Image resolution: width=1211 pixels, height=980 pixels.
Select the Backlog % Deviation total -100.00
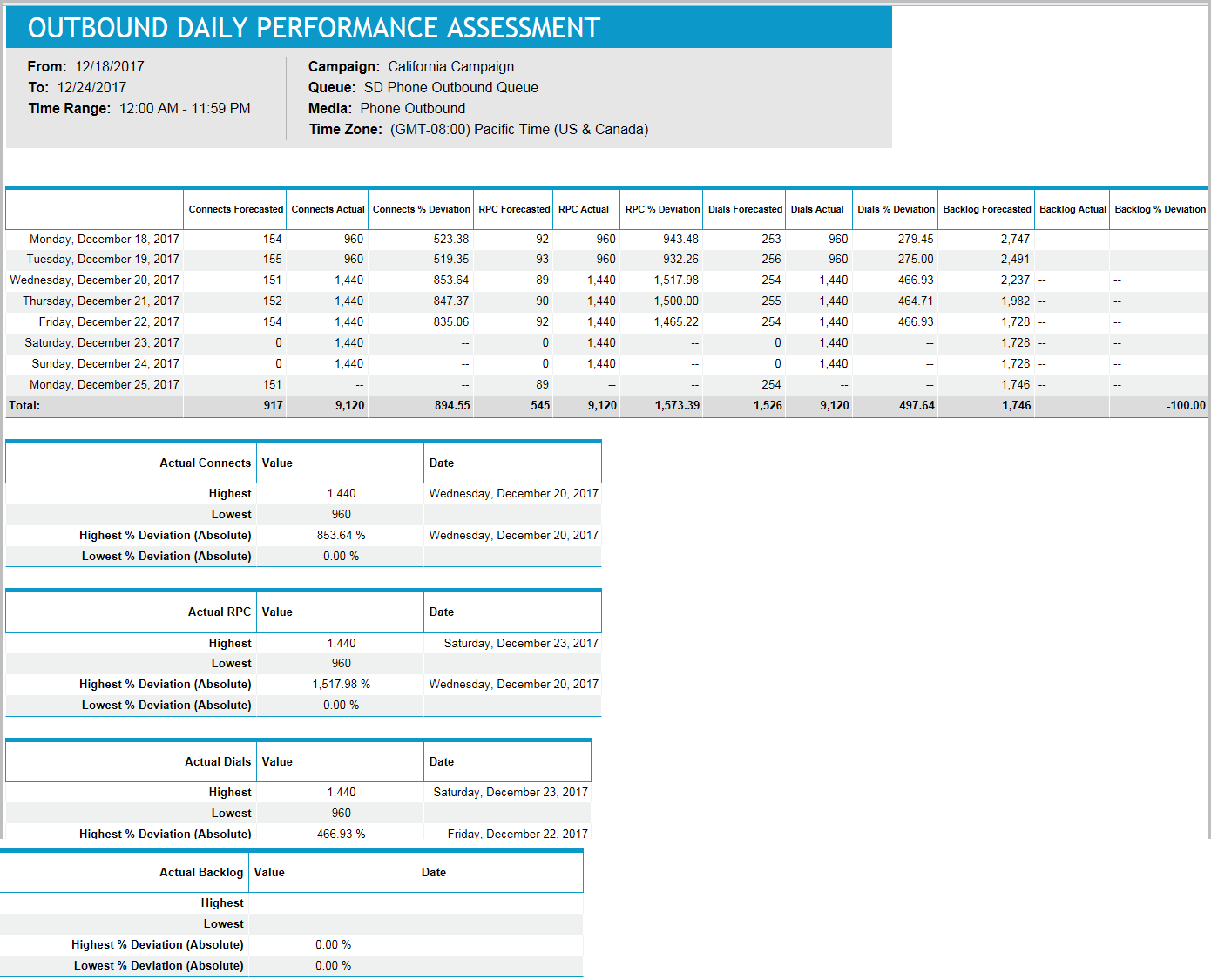click(x=1185, y=405)
